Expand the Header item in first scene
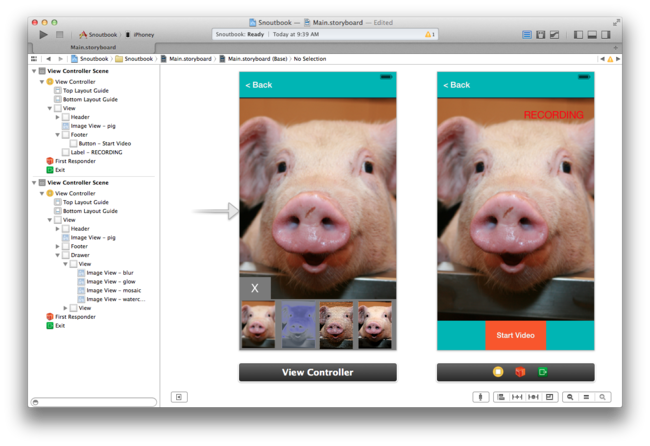Image resolution: width=650 pixels, height=446 pixels. 58,117
